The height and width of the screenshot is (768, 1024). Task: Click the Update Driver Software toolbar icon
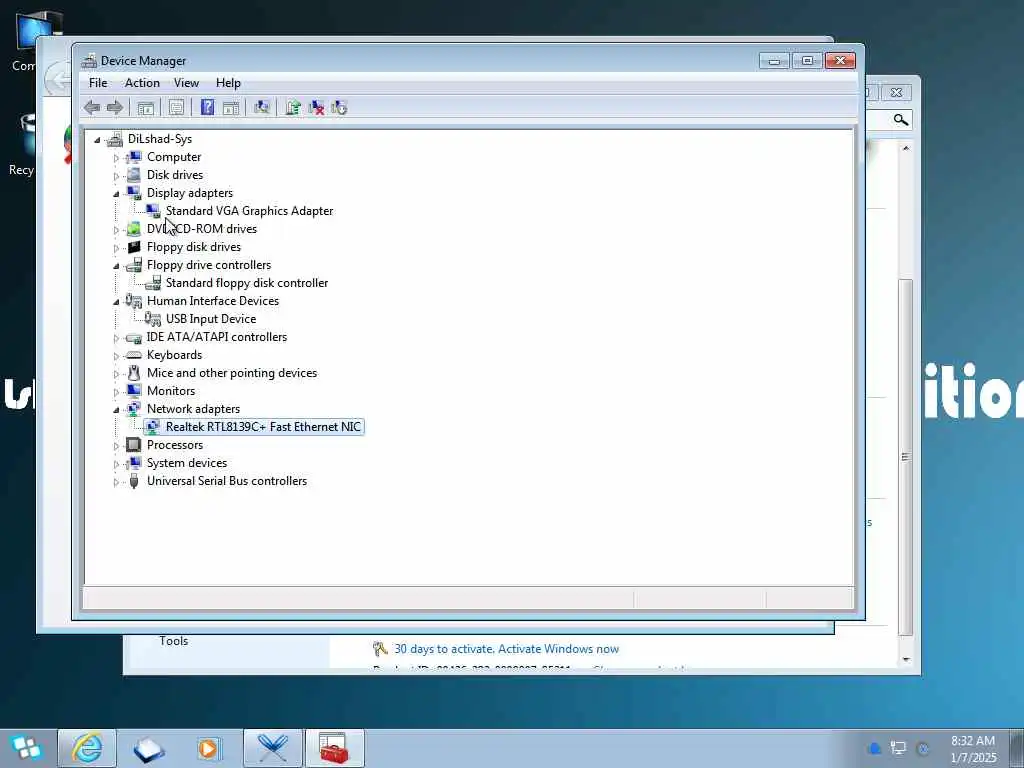point(293,107)
